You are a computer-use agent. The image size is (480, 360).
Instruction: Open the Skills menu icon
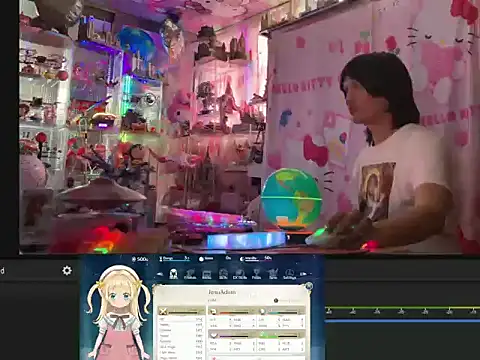point(223,274)
